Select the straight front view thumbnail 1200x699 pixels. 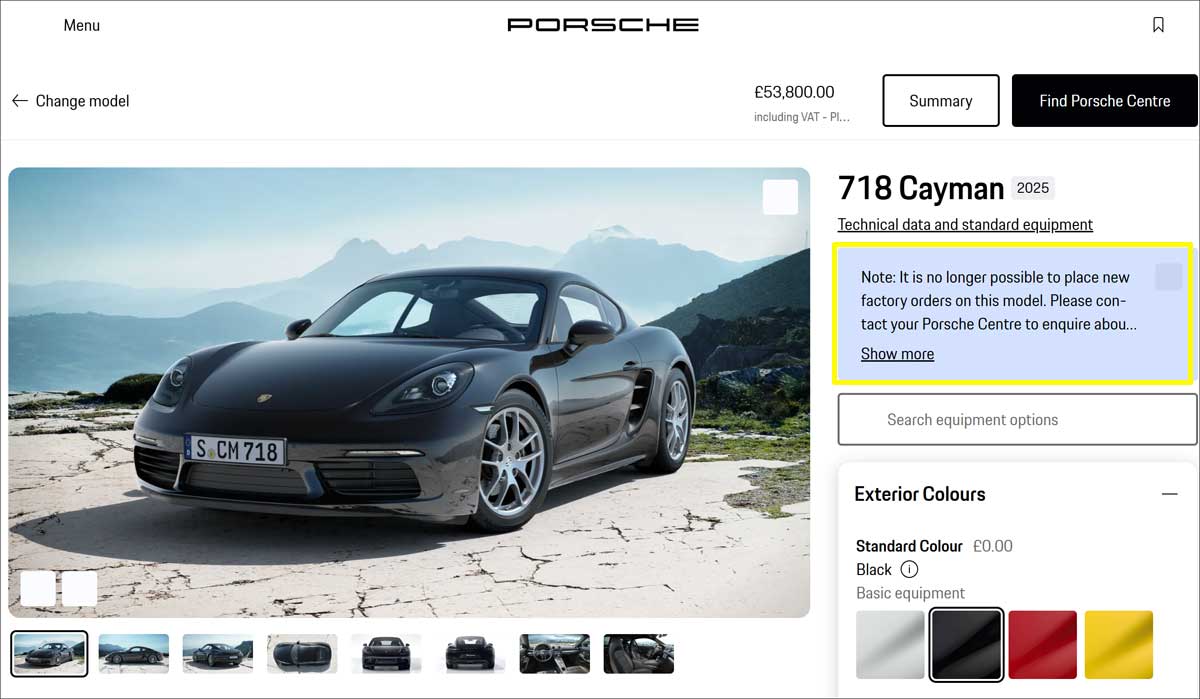(385, 653)
